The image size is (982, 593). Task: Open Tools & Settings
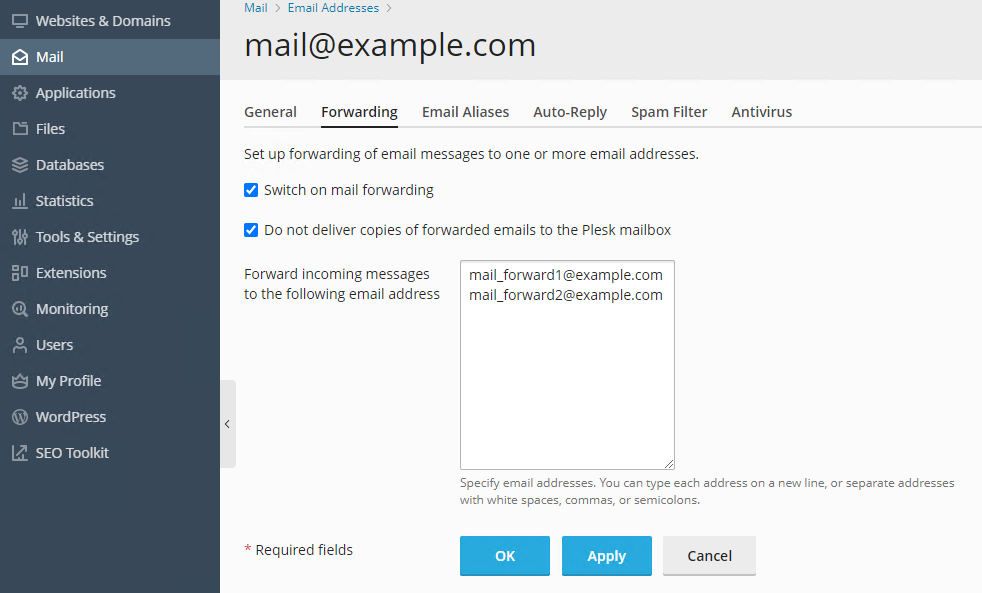(87, 236)
